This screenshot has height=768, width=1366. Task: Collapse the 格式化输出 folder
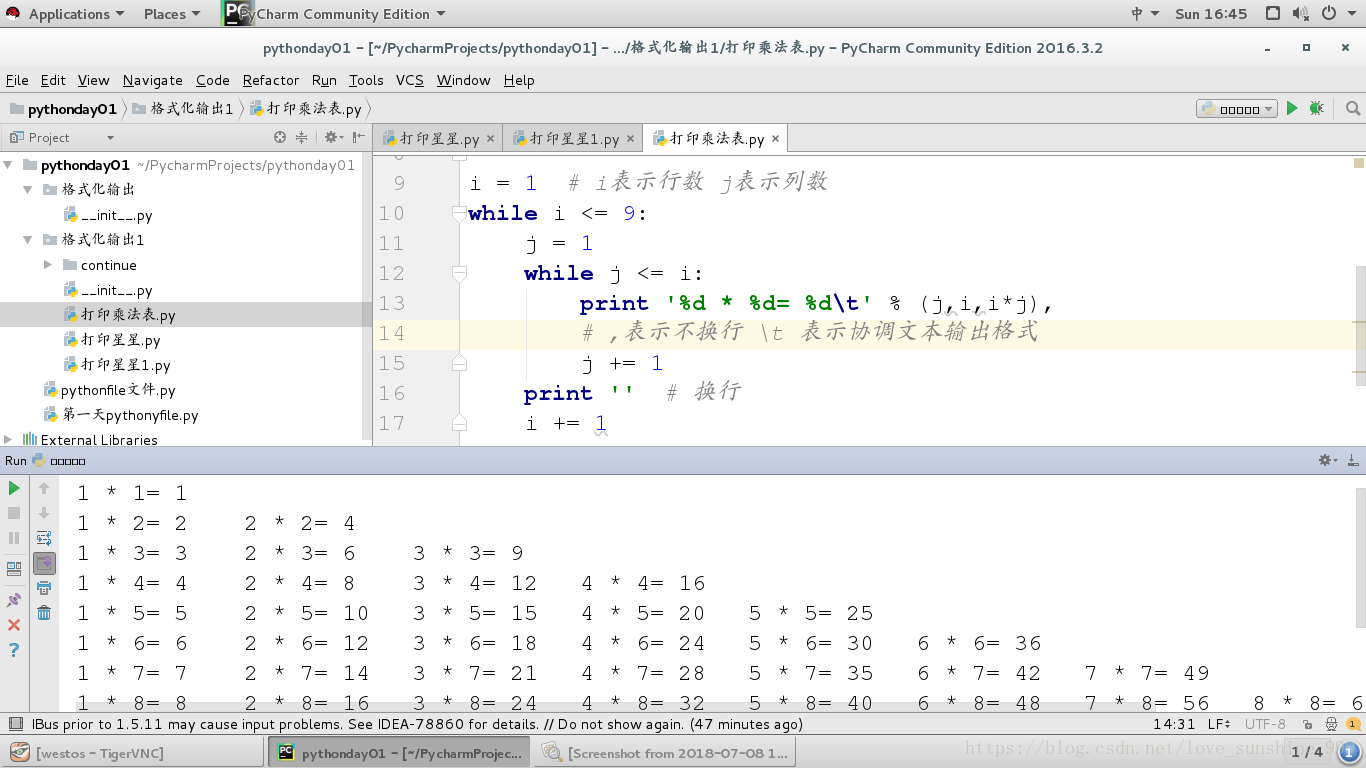[28, 190]
